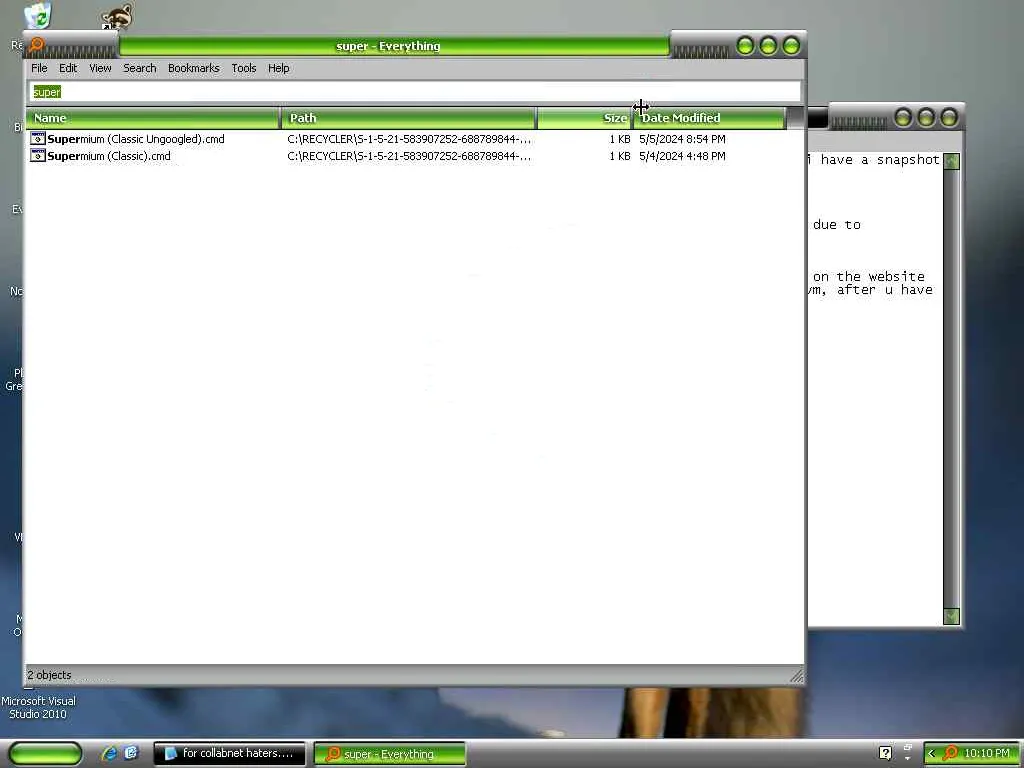
Task: Click the cmd icon of Supermium (Classic Ungoogled).cmd
Action: tap(38, 138)
